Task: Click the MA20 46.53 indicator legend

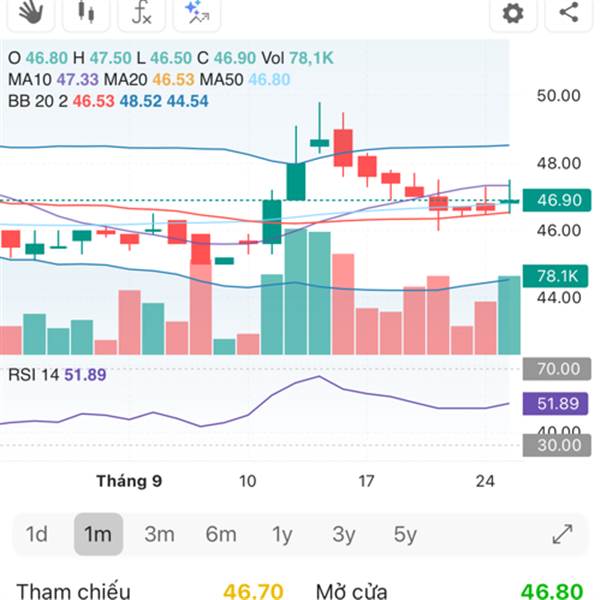Action: coord(149,80)
